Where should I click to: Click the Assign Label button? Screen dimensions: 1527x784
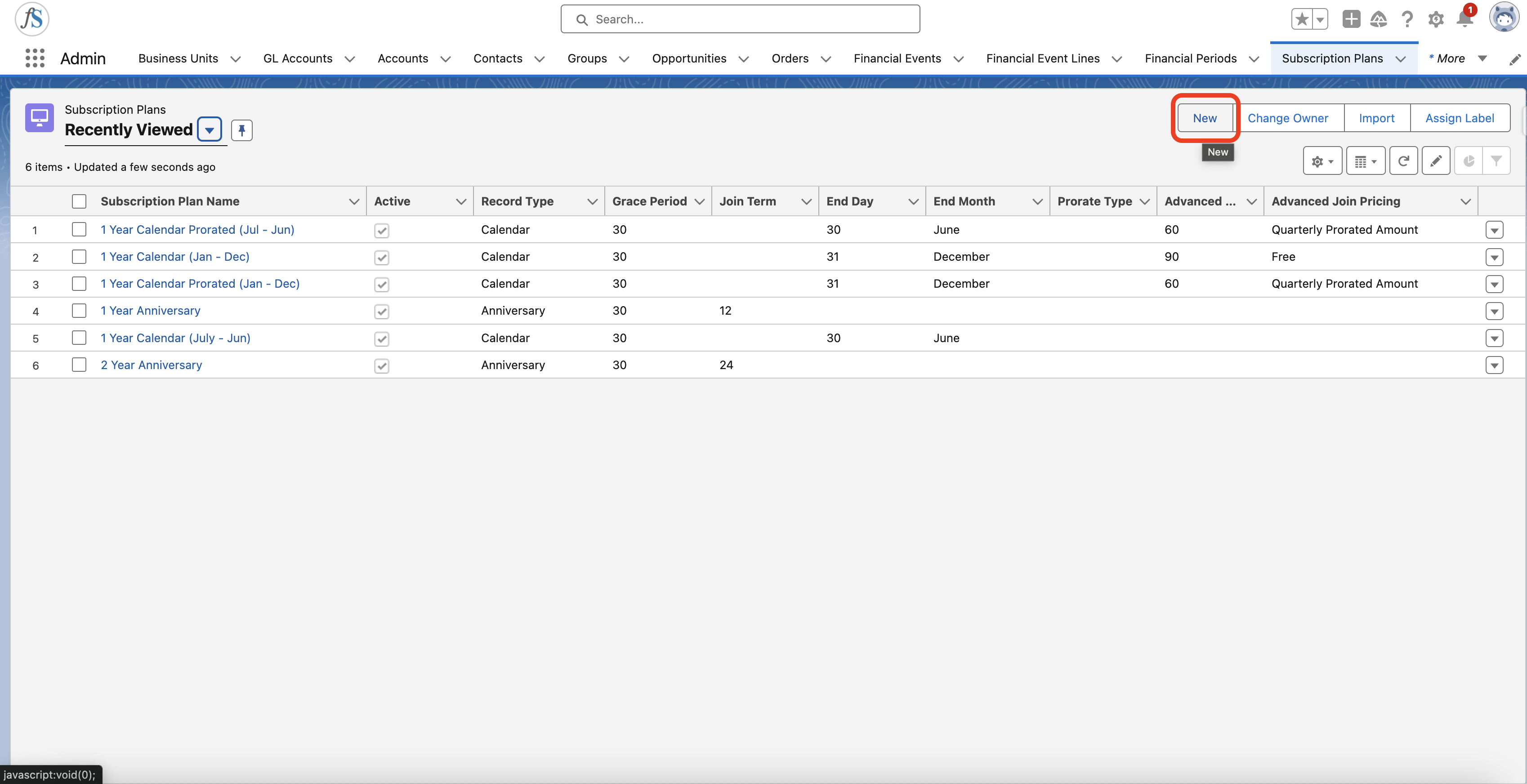click(1460, 118)
